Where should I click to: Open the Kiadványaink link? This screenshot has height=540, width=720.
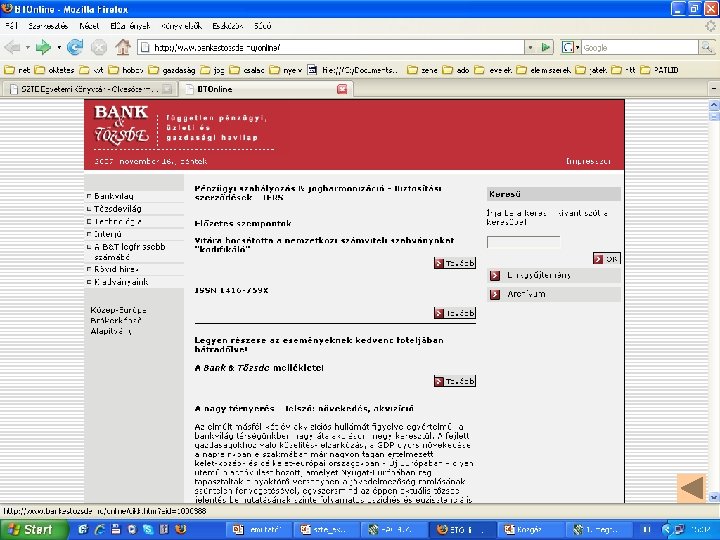121,282
